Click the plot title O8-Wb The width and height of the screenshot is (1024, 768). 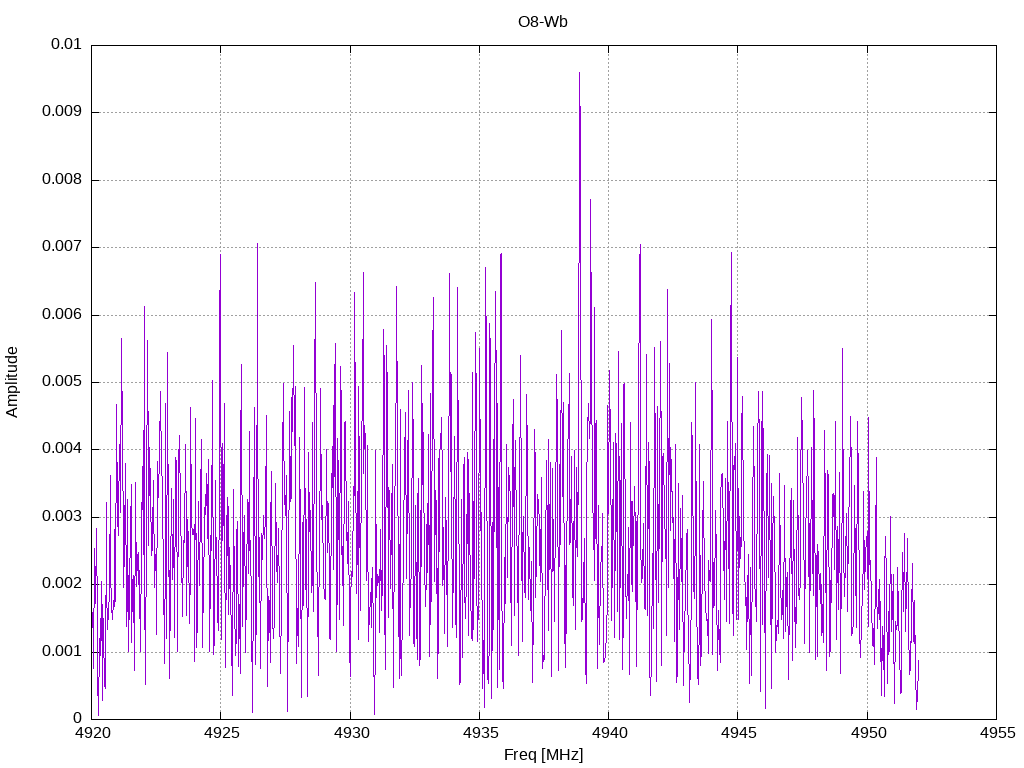(543, 22)
